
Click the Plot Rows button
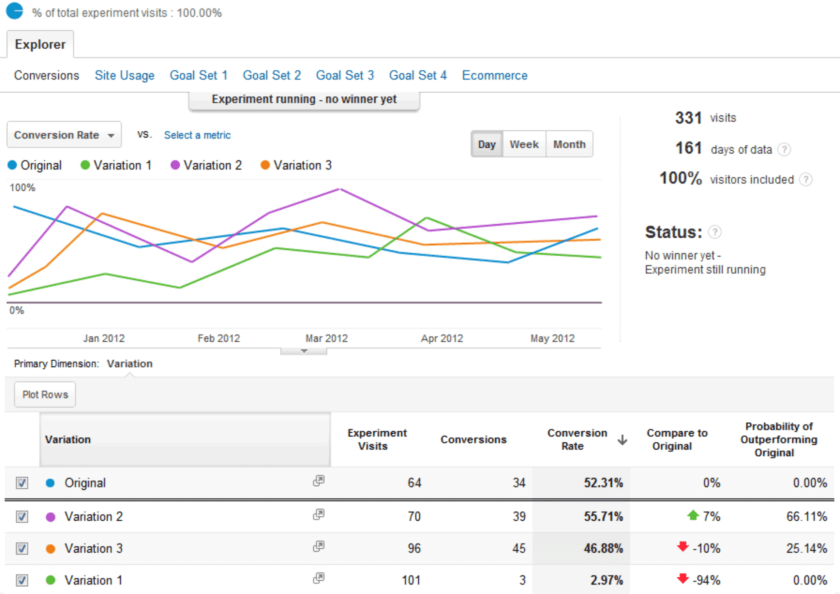[x=44, y=394]
